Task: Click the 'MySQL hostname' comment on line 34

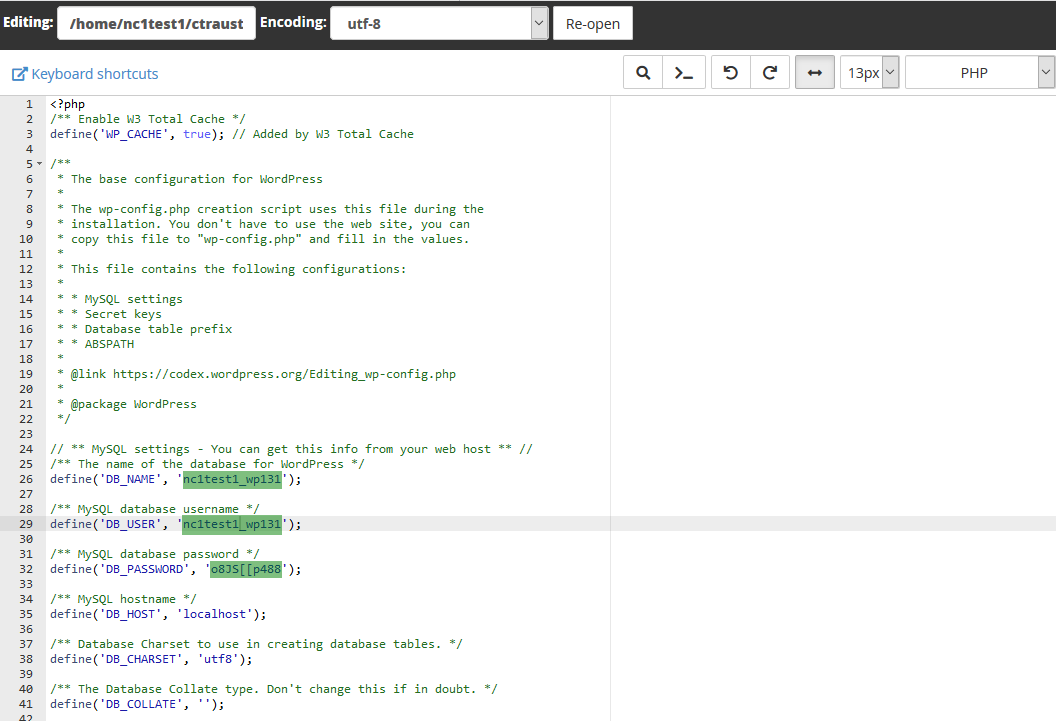Action: coord(123,599)
